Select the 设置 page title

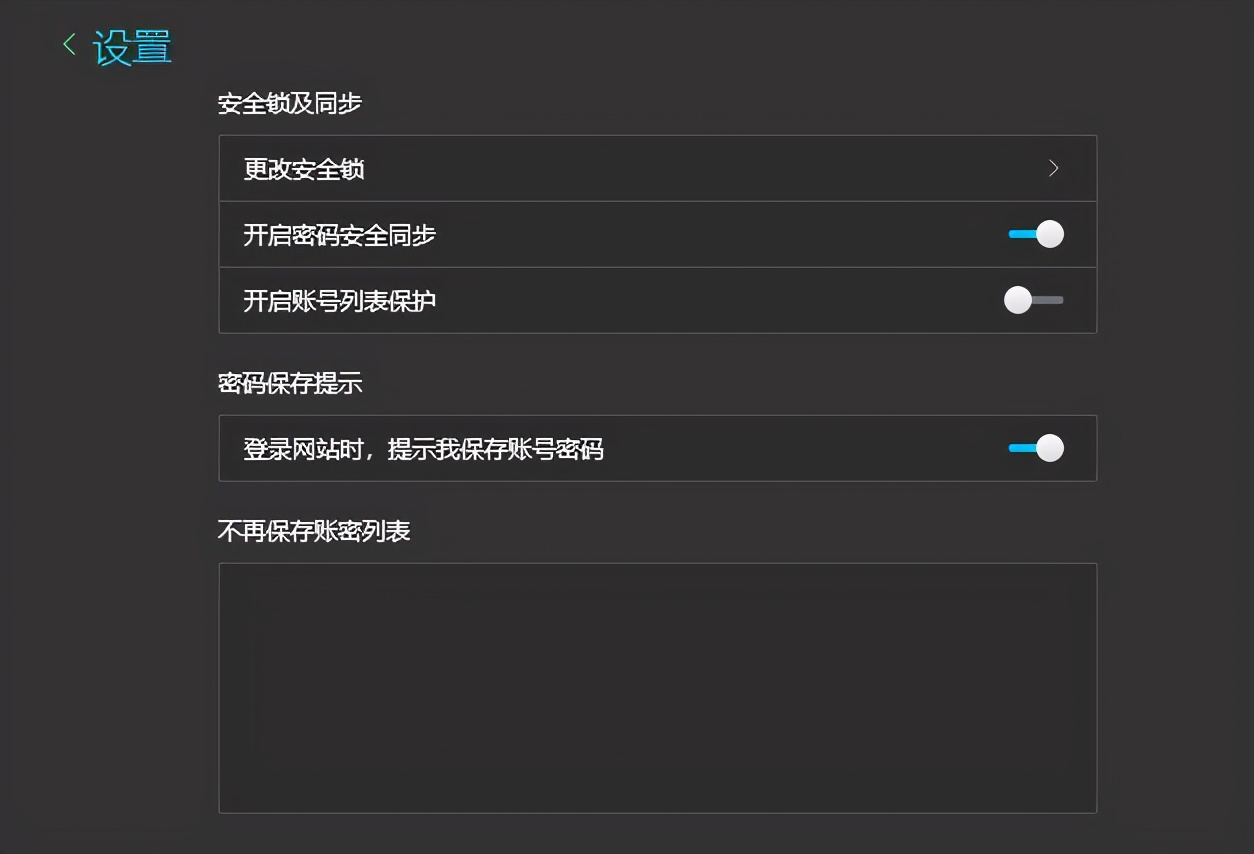tap(131, 46)
